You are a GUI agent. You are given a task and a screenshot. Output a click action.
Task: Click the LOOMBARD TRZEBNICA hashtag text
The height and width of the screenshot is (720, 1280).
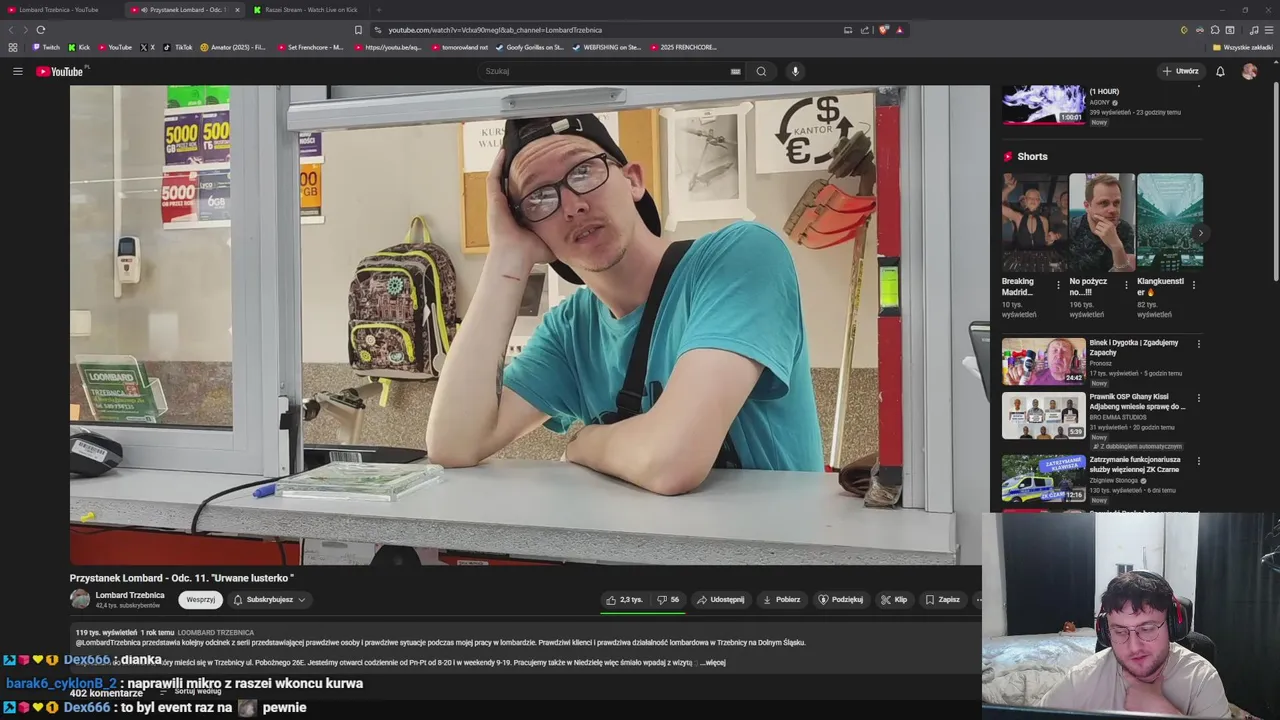coord(215,632)
